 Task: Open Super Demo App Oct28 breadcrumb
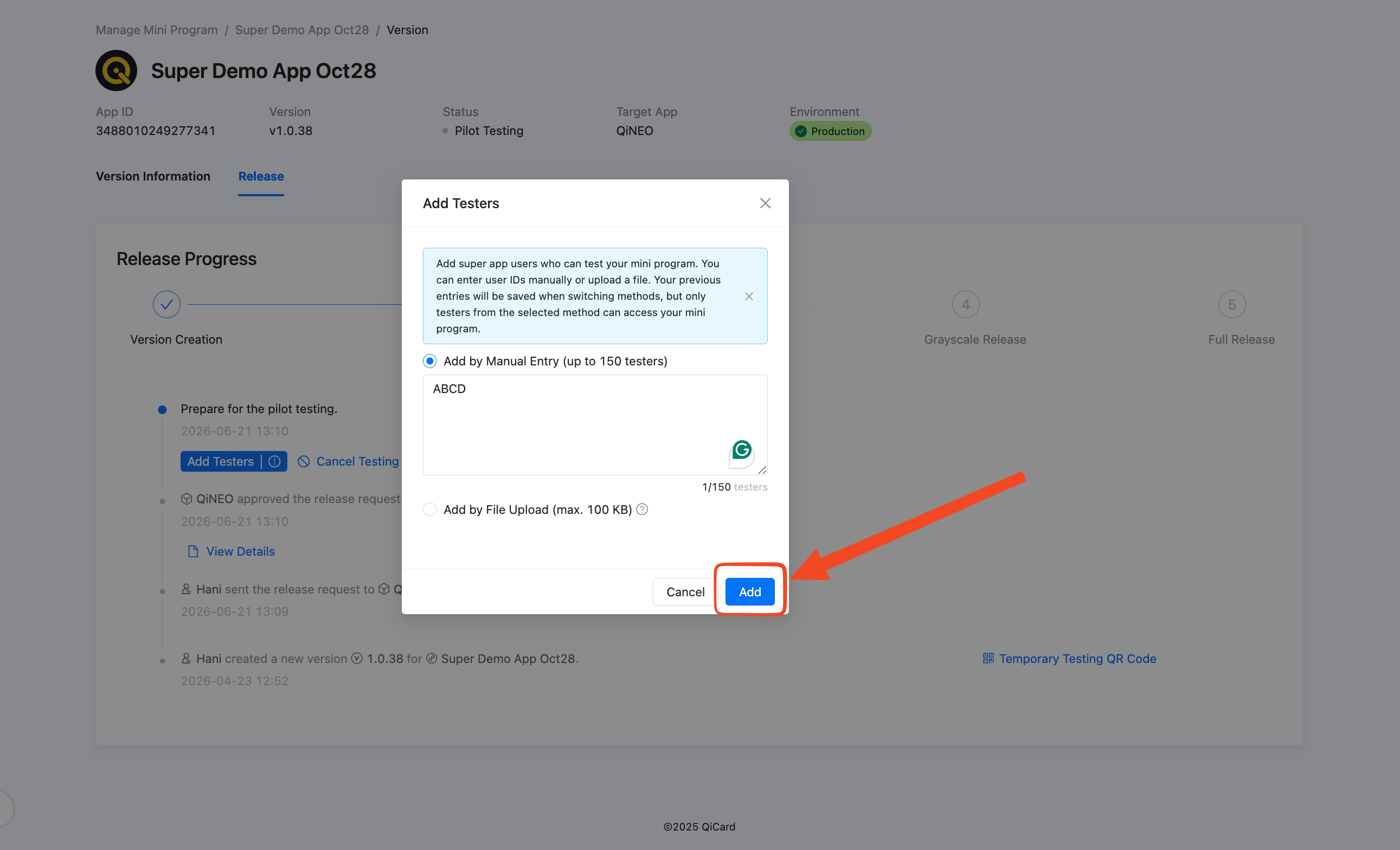(301, 30)
